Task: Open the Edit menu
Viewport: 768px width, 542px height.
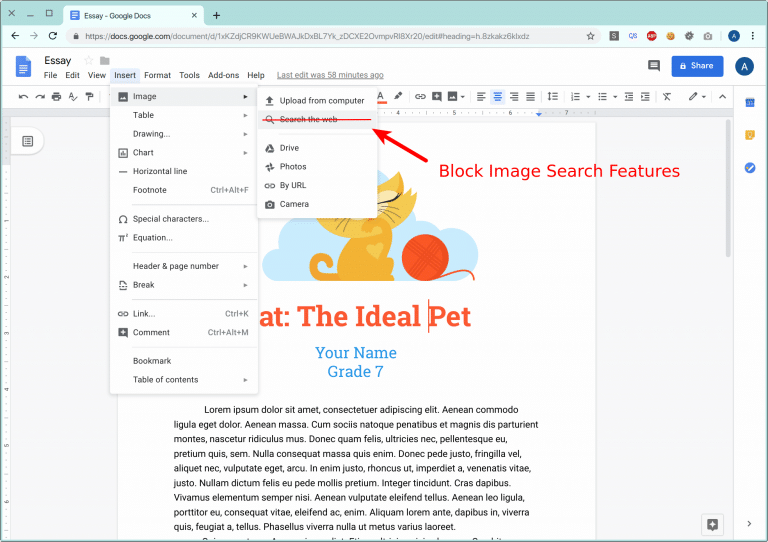Action: (x=72, y=75)
